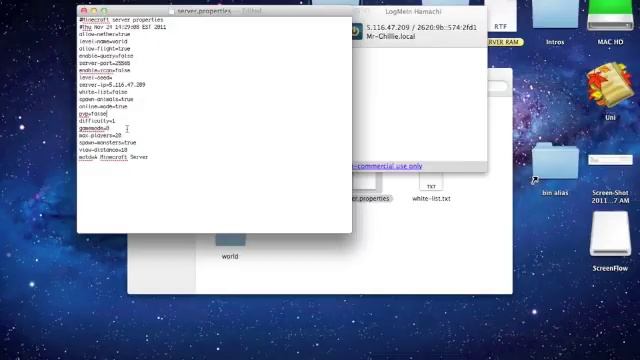Image resolution: width=640 pixels, height=360 pixels.
Task: Click the 'allow-nether=true' line
Action: click(104, 34)
